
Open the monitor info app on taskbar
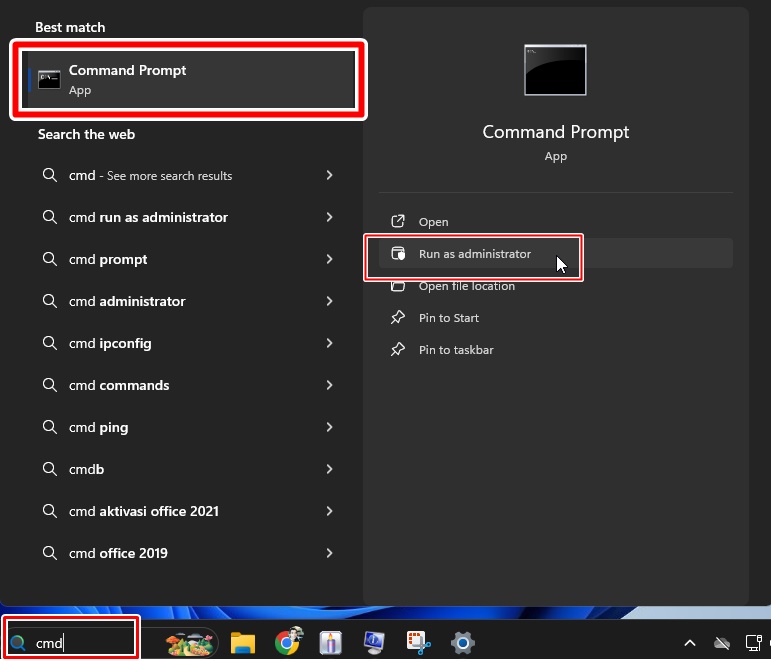[374, 642]
